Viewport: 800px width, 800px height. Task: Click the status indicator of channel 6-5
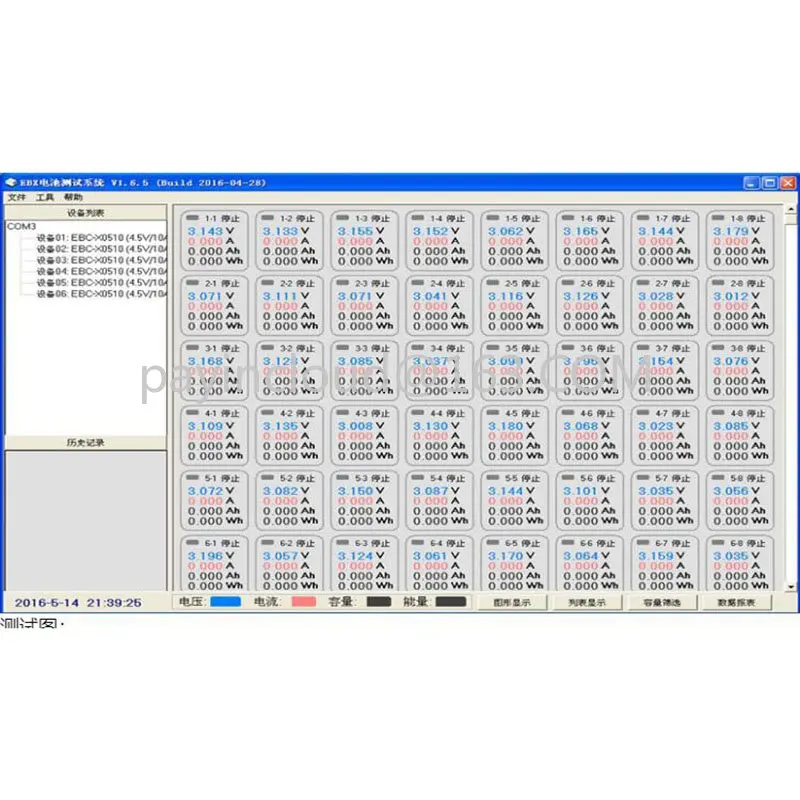pyautogui.click(x=493, y=542)
